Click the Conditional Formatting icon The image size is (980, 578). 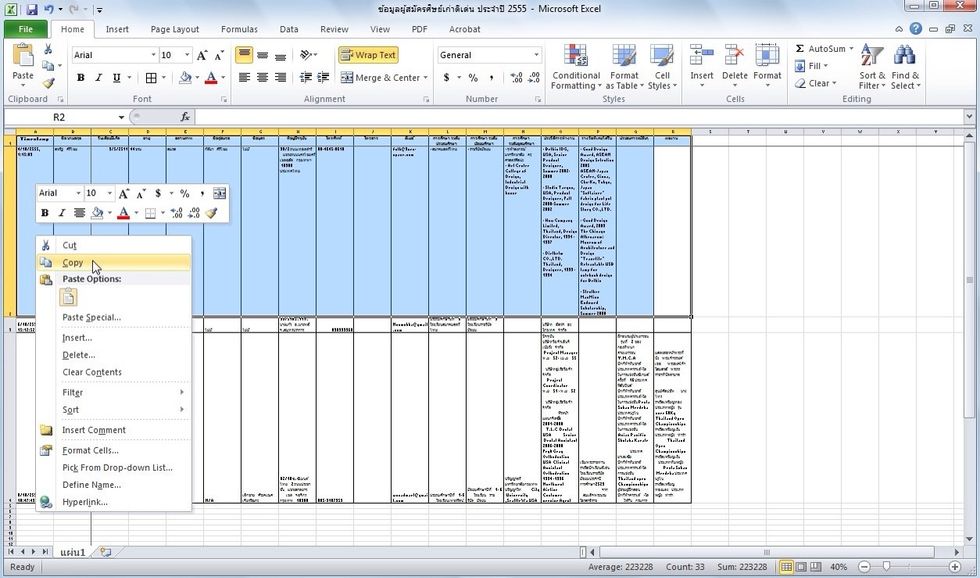click(576, 57)
